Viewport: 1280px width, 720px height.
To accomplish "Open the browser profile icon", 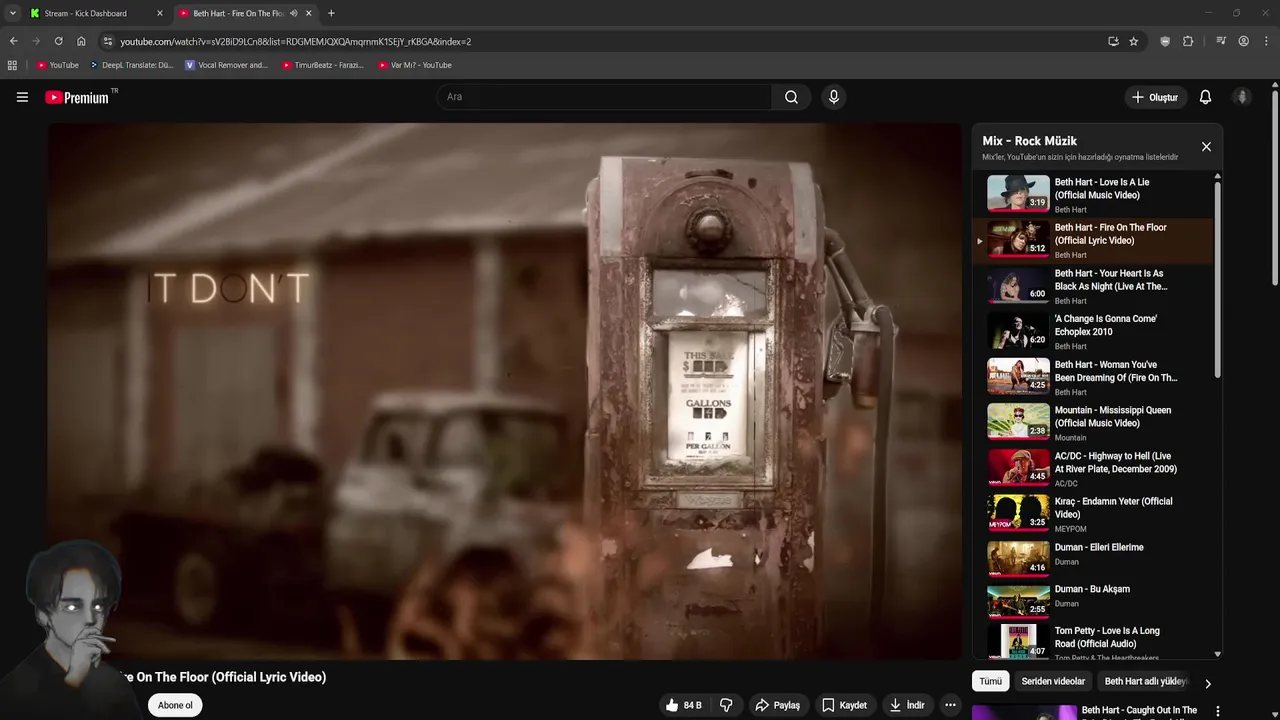I will pyautogui.click(x=1243, y=41).
